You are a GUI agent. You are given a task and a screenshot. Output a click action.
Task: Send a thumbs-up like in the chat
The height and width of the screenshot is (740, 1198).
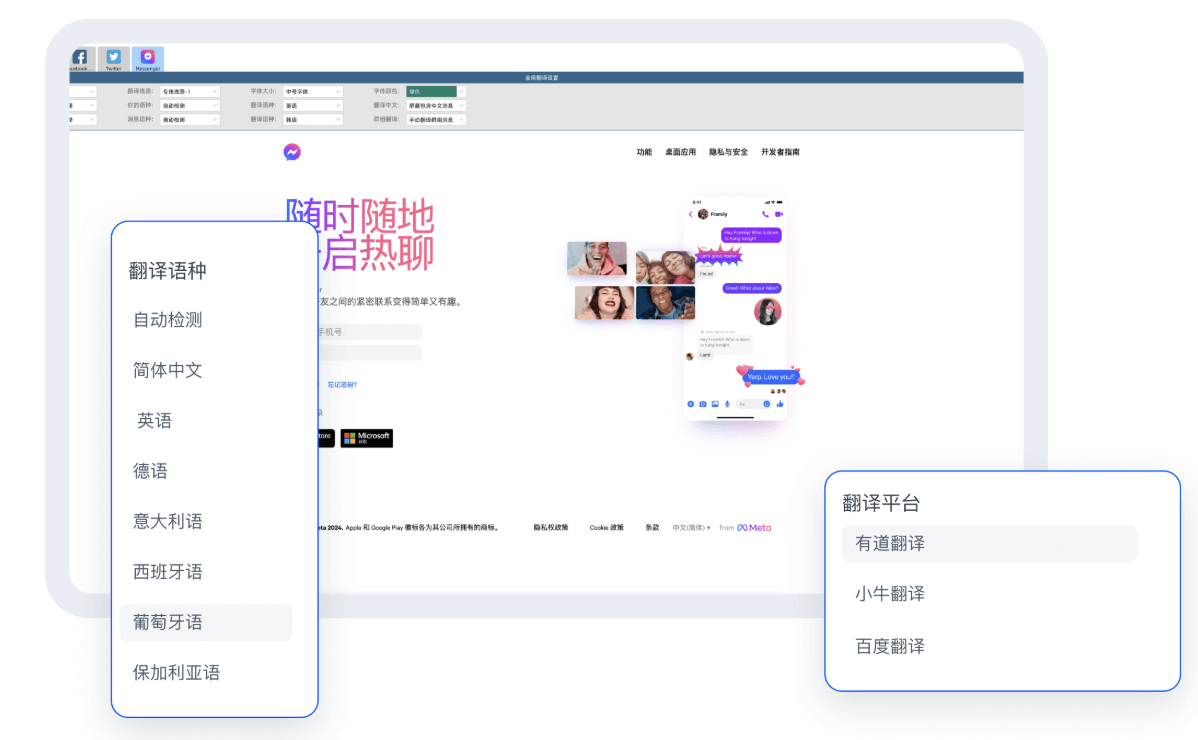click(x=780, y=403)
